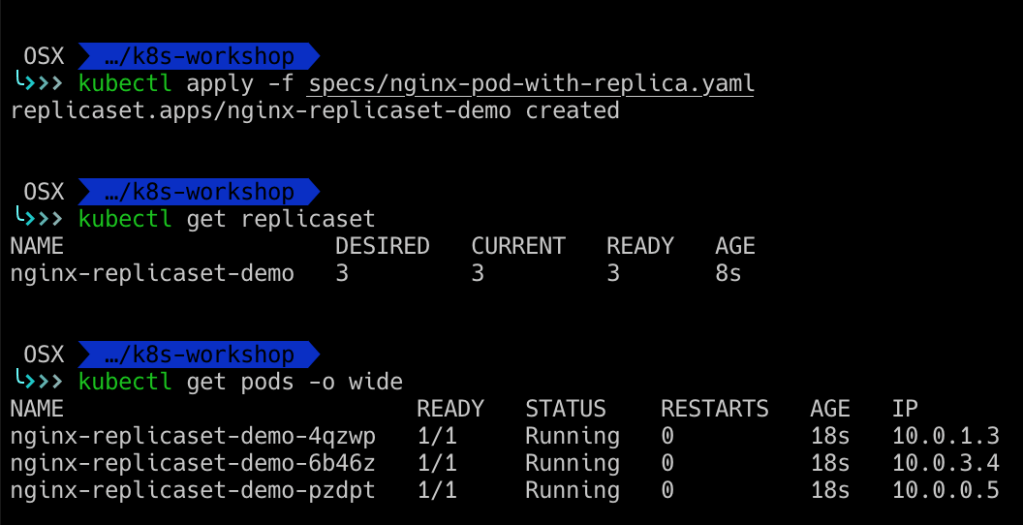The width and height of the screenshot is (1023, 525).
Task: Click the 'kubectl get pods -o wide' command
Action: point(240,382)
